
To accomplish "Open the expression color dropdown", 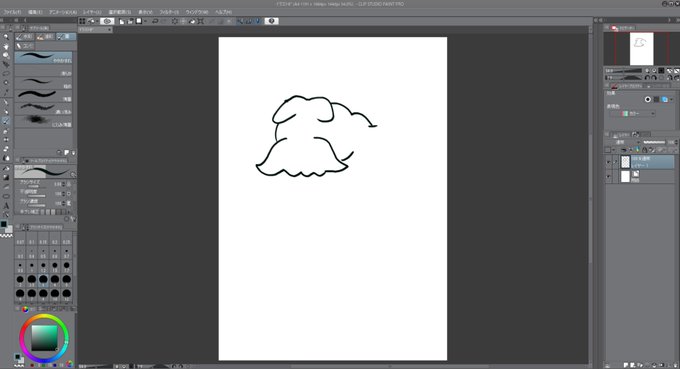I will (631, 114).
